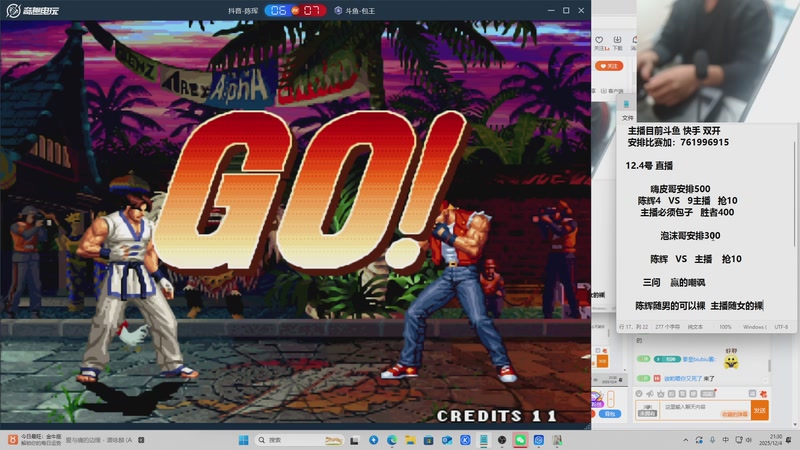This screenshot has height=450, width=800.
Task: Click the 中 input method indicator
Action: (726, 440)
